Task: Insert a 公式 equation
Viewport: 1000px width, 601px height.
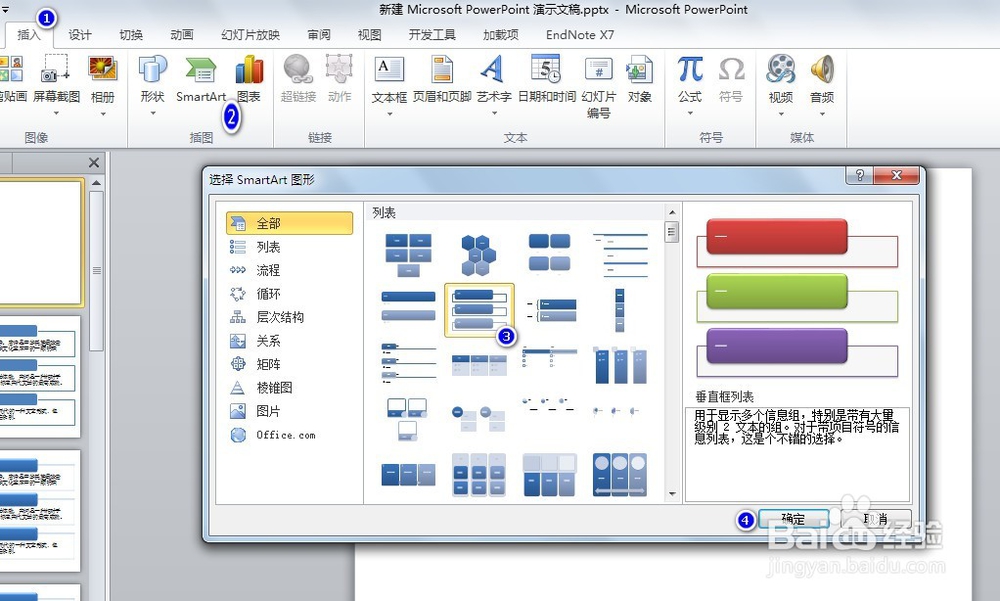Action: click(x=689, y=79)
